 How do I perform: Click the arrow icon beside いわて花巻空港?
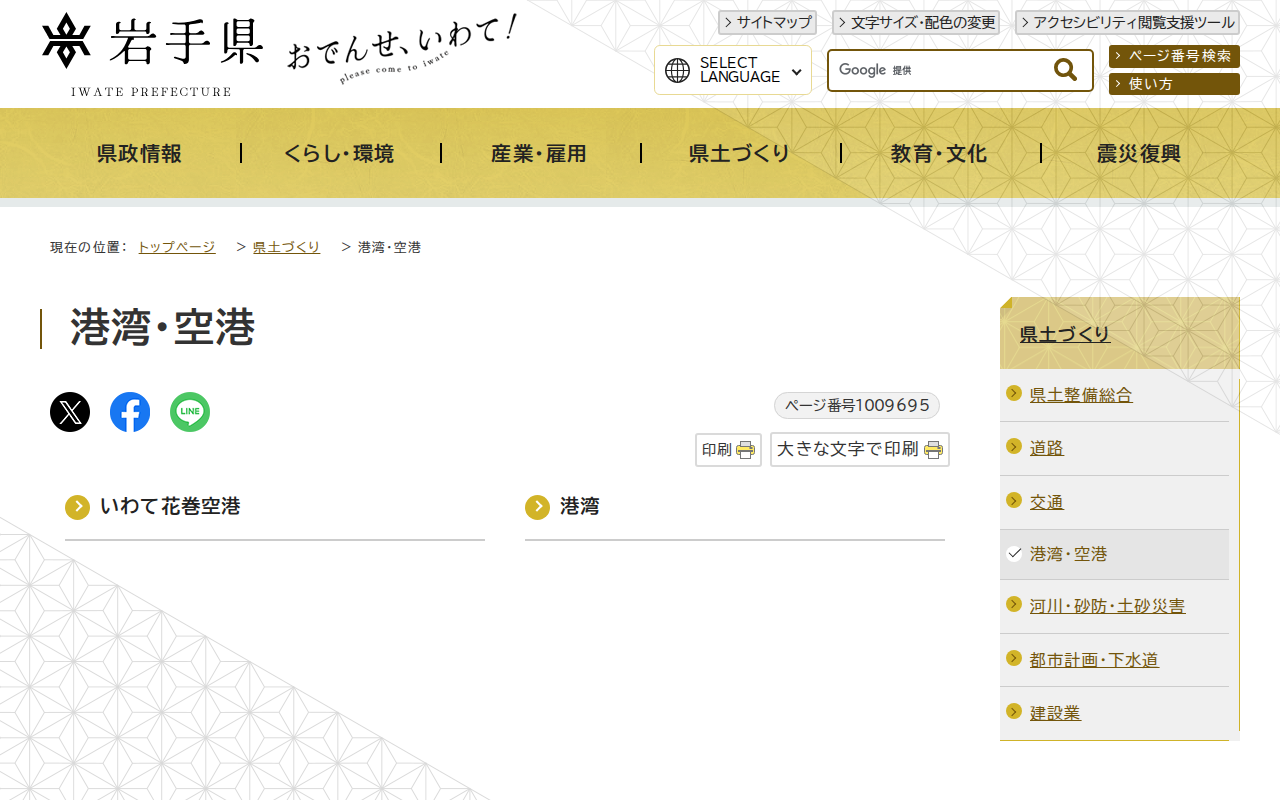78,507
